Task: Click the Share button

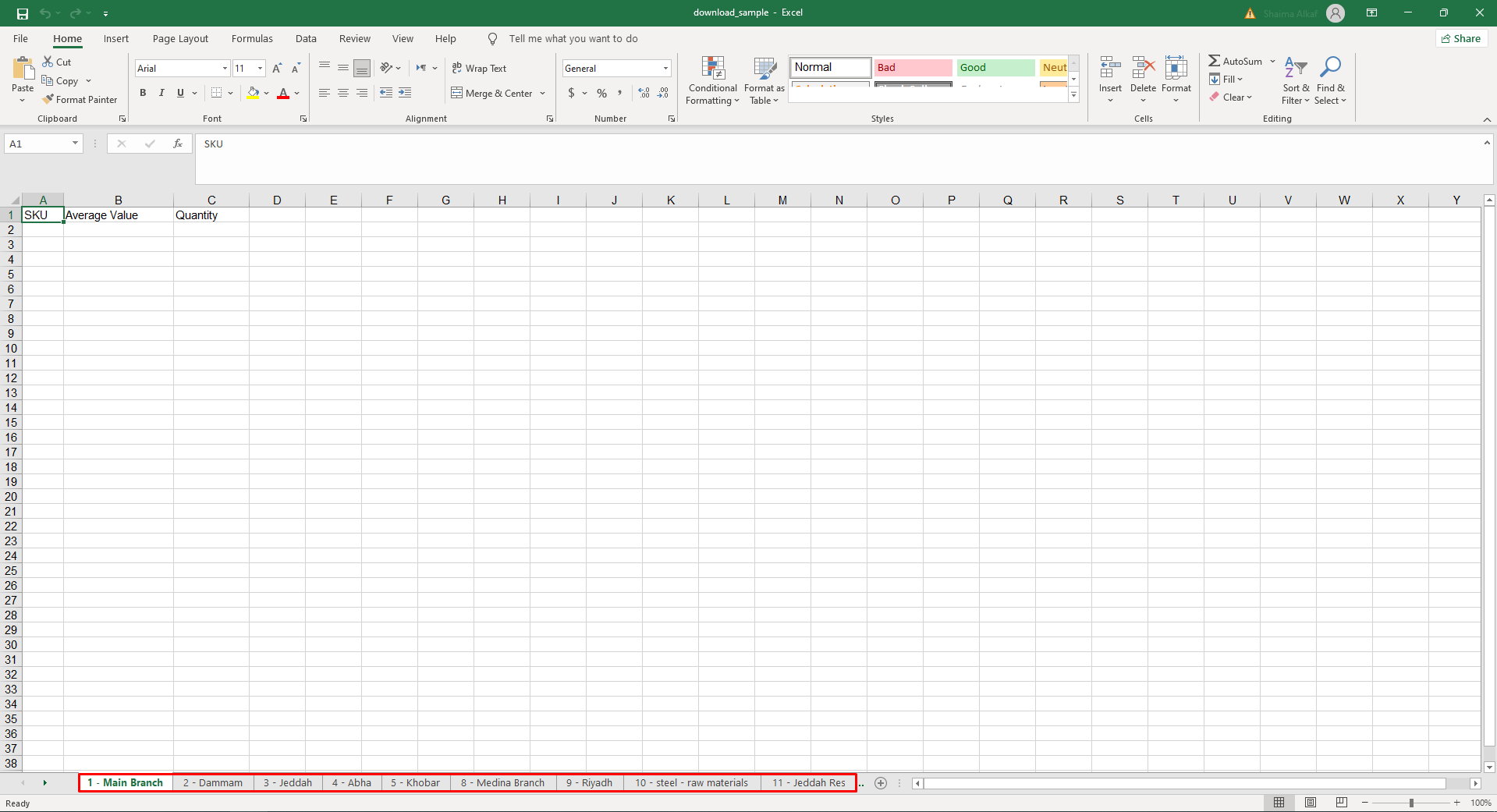Action: click(1461, 39)
